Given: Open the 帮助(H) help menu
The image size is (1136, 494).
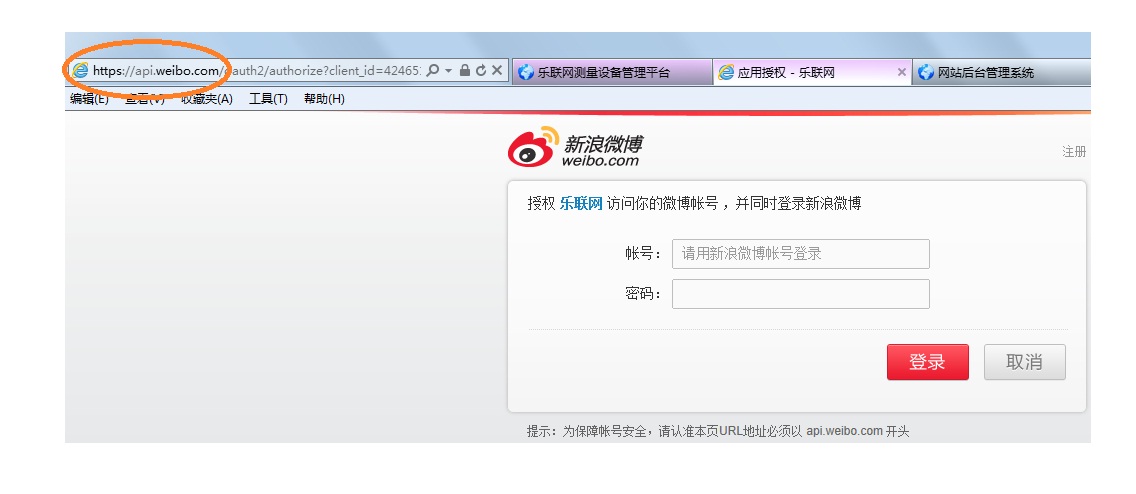Looking at the screenshot, I should pyautogui.click(x=324, y=99).
